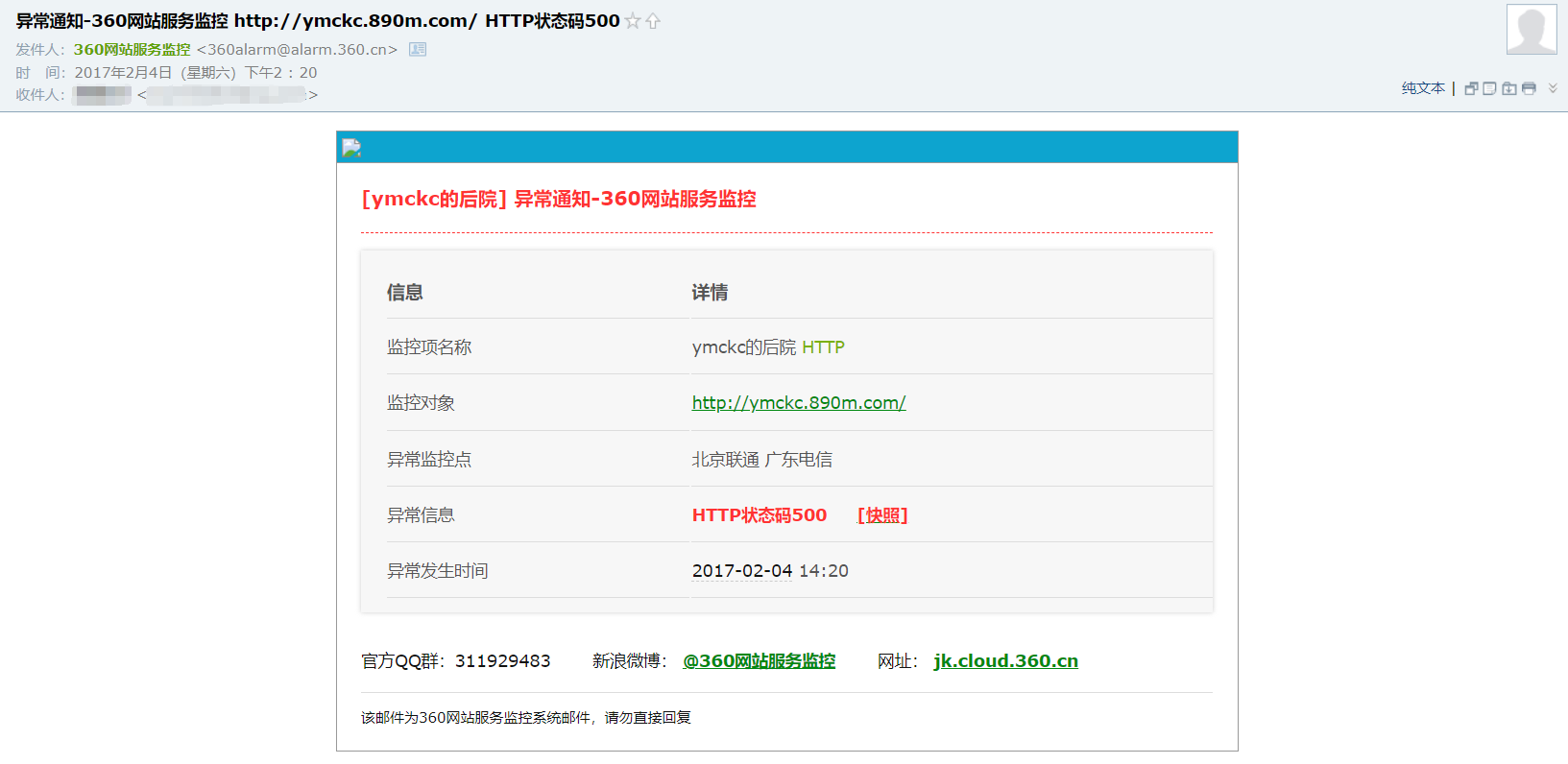Viewport: 1568px width, 764px height.
Task: Click the 详情 column header
Action: (x=710, y=293)
